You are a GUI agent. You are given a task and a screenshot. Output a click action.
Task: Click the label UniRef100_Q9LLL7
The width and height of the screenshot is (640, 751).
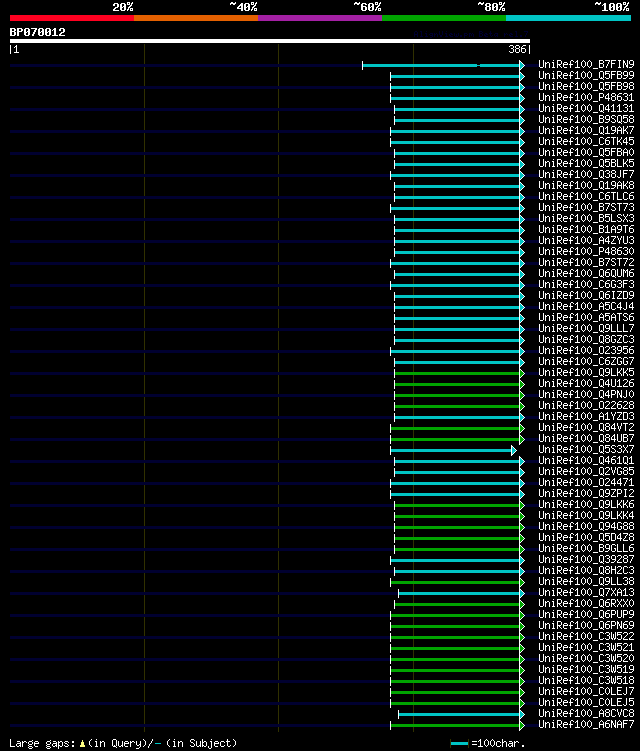(586, 329)
